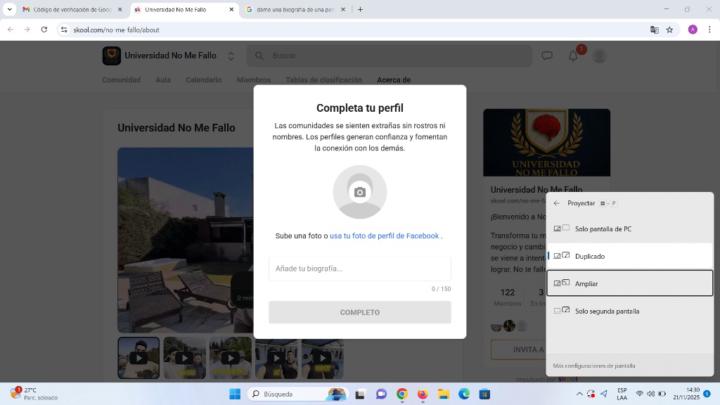Viewport: 720px width, 405px height.
Task: Open Firefox from the taskbar
Action: [x=422, y=394]
